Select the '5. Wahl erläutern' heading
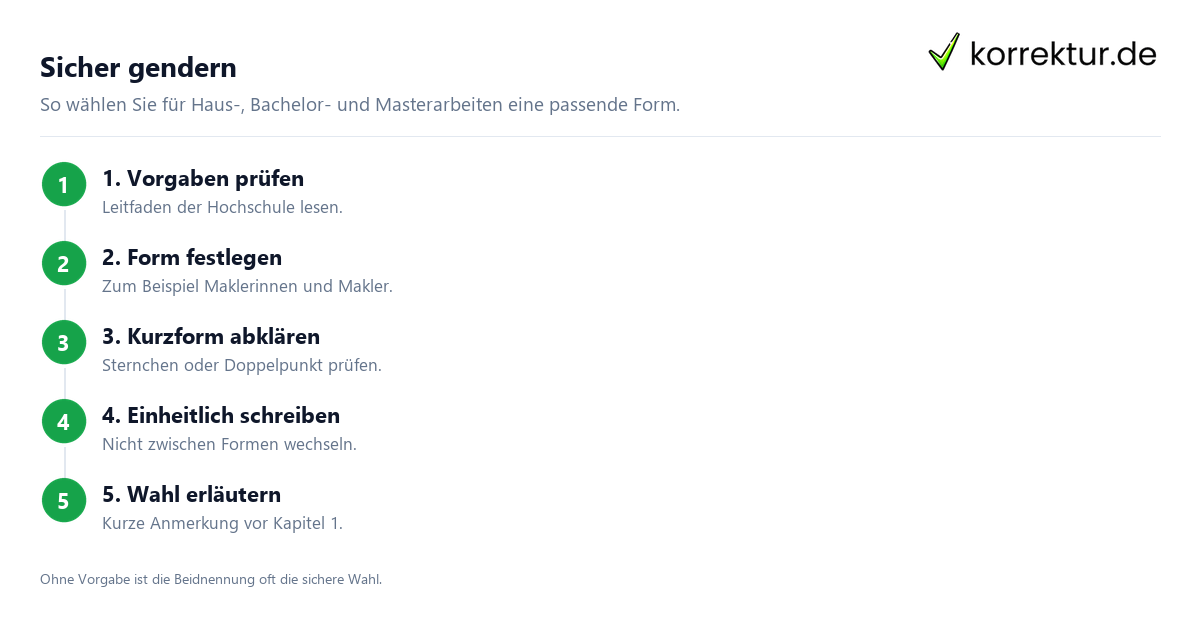This screenshot has width=1200, height=630. coord(191,494)
